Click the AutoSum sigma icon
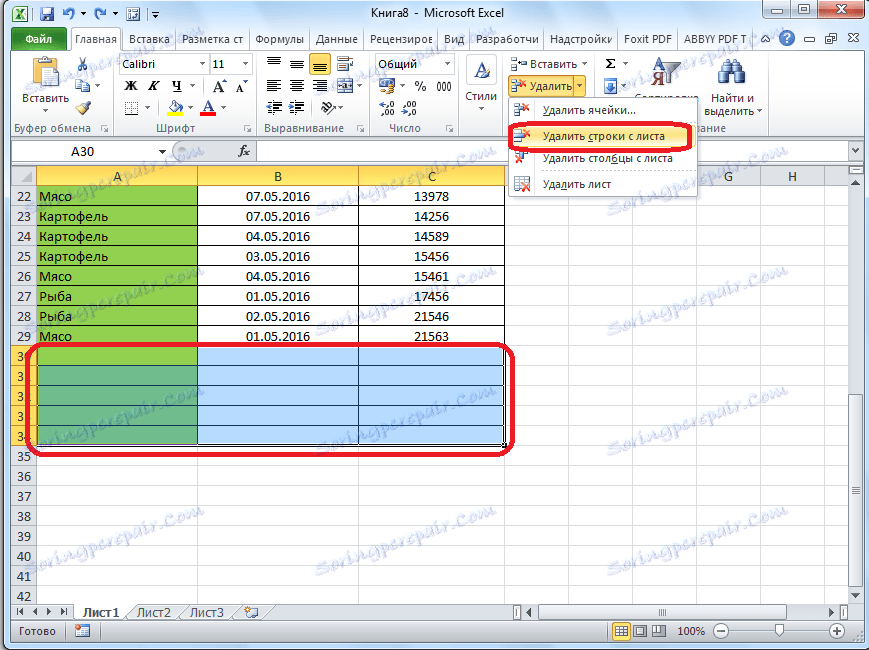This screenshot has width=869, height=650. [x=612, y=64]
